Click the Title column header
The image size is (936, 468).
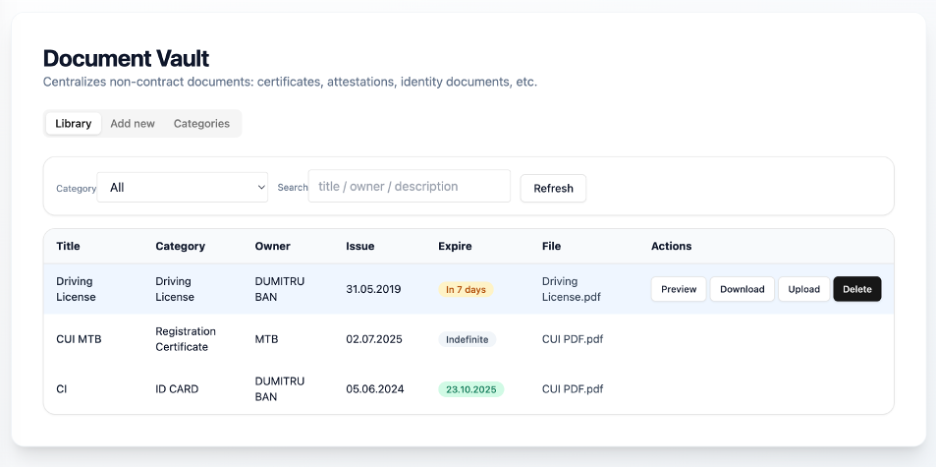point(68,246)
